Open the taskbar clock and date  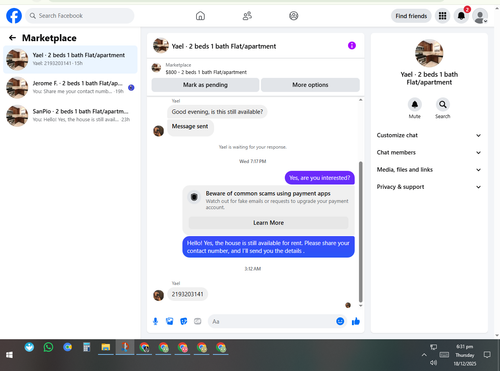tap(465, 355)
